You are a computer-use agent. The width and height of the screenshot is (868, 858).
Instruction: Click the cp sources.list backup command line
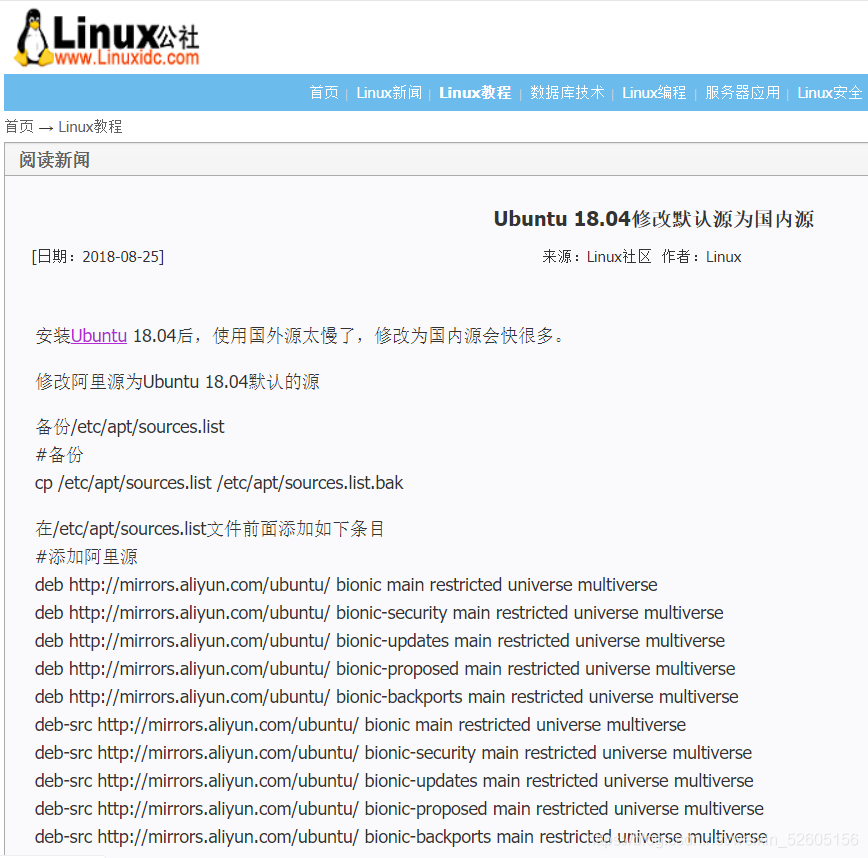coord(219,483)
